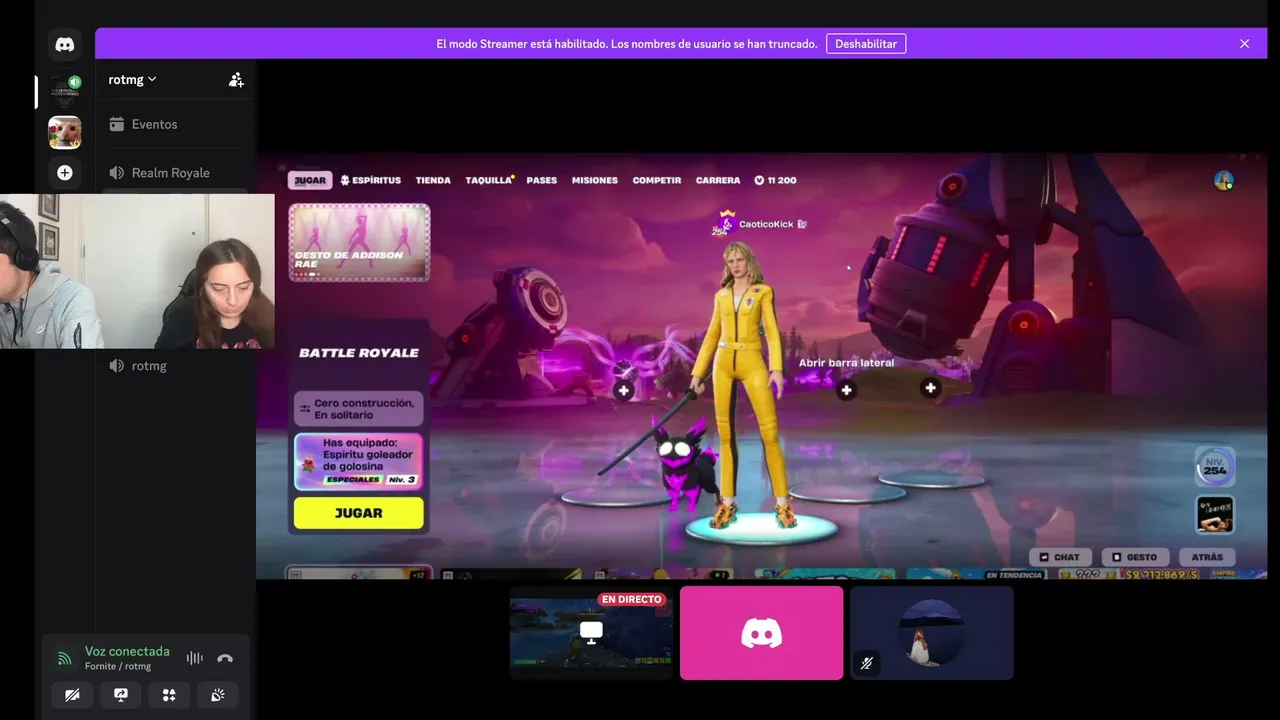Open the noise suppression waveform icon
1280x720 pixels.
(195, 658)
